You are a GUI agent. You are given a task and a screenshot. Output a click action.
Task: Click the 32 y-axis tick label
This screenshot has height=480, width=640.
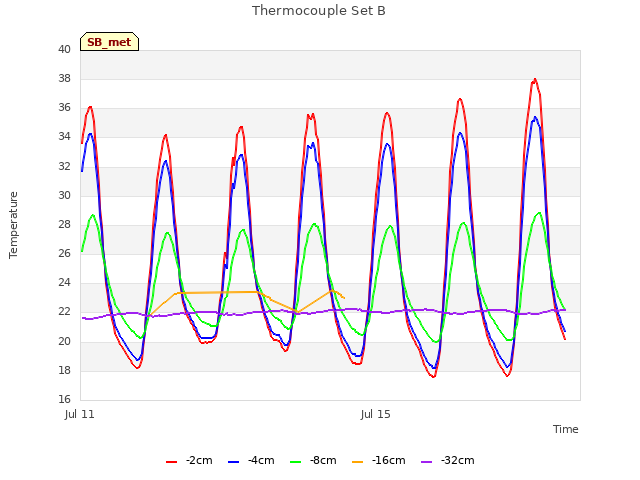(64, 166)
